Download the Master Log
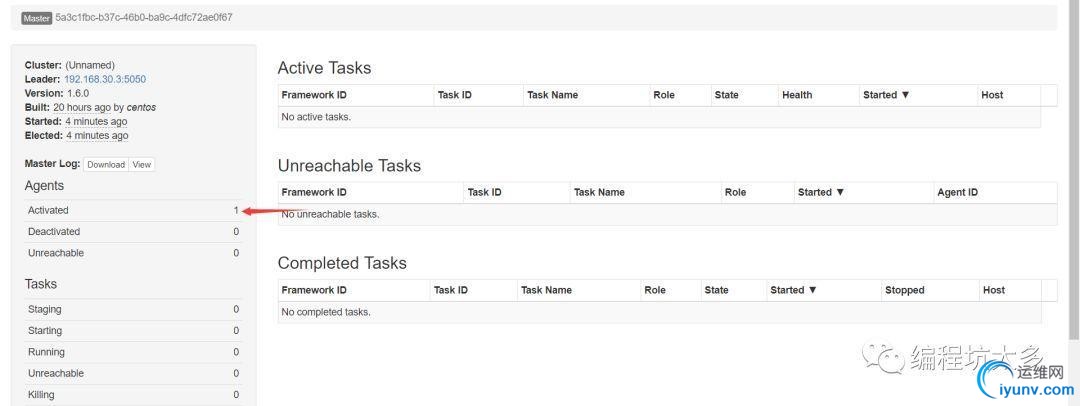Viewport: 1080px width, 406px height. pos(105,164)
